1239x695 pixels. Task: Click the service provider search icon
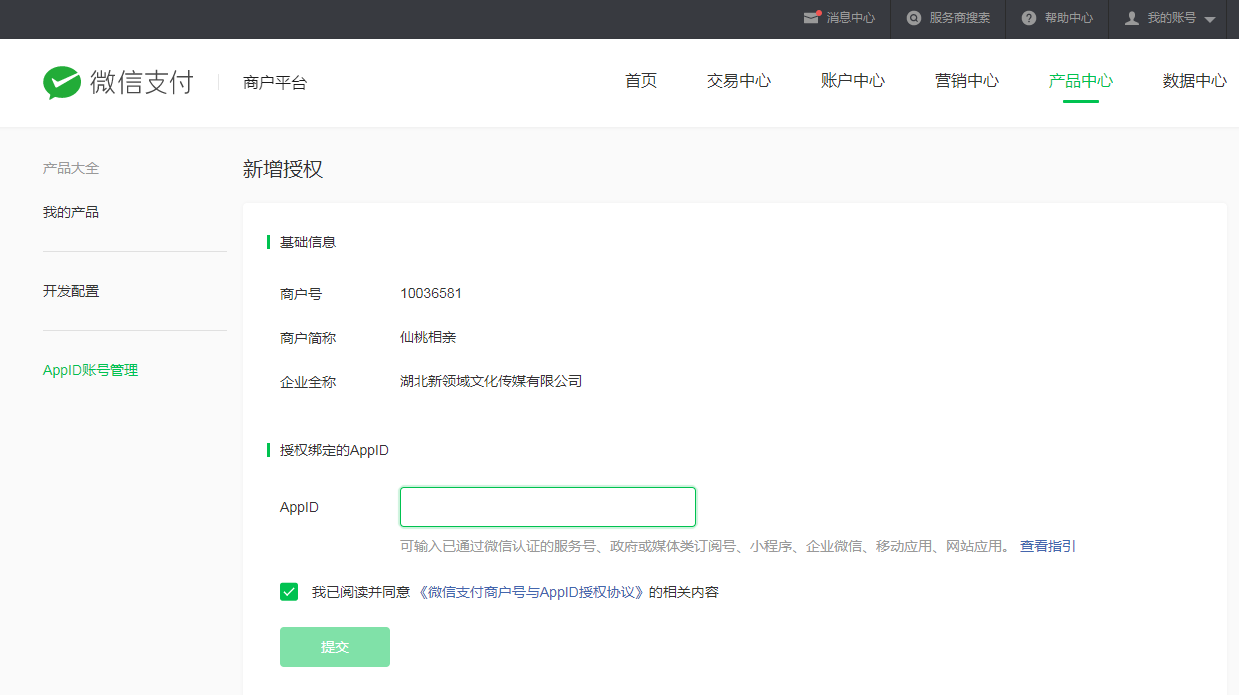point(914,18)
